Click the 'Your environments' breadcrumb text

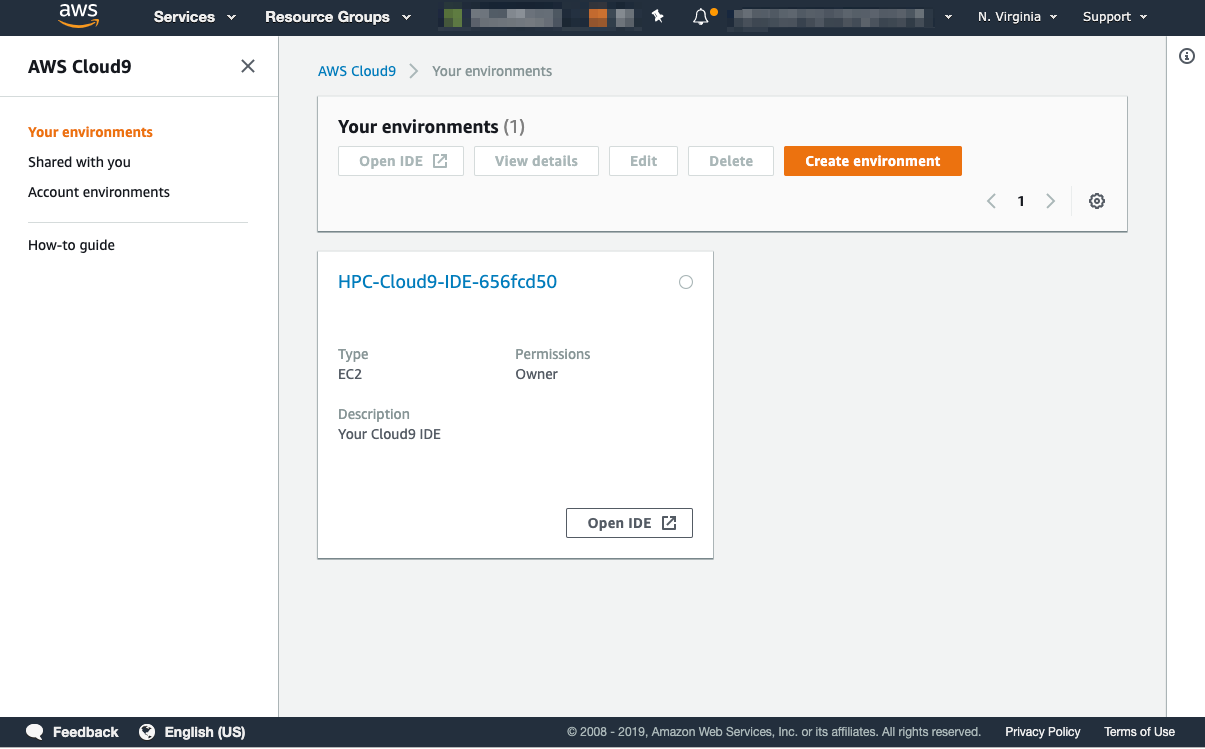492,71
